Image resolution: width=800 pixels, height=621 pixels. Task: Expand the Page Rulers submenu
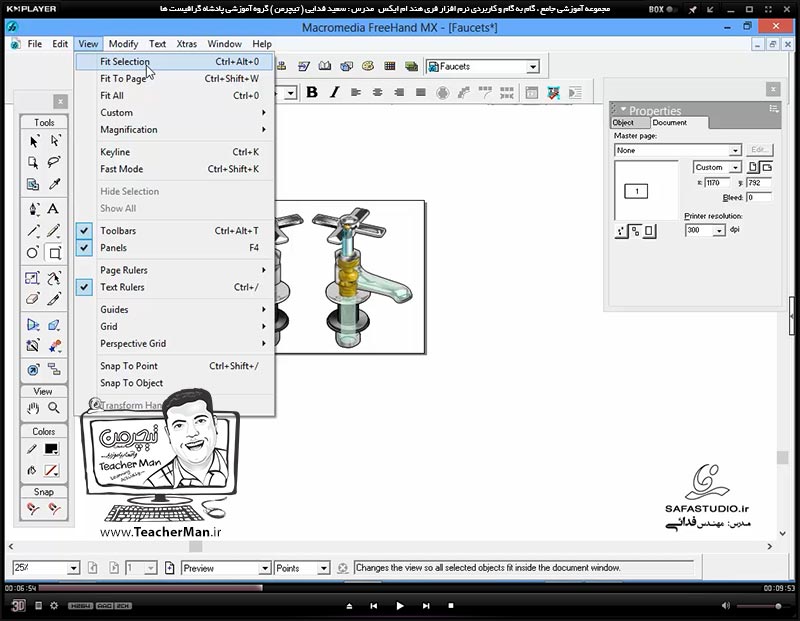click(x=174, y=270)
